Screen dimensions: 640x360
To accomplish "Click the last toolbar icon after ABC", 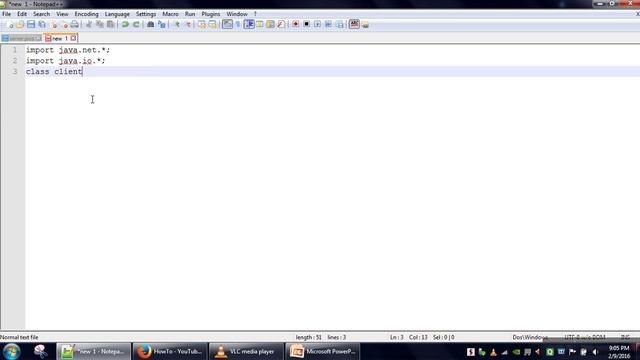I will (x=365, y=24).
